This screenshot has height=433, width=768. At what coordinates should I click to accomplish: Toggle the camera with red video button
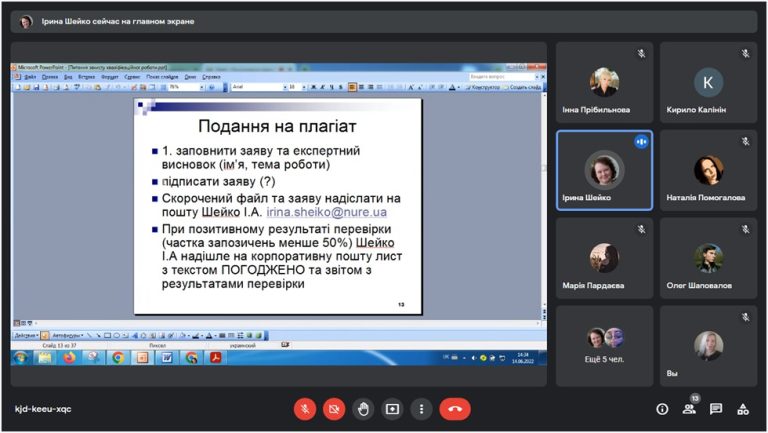click(x=334, y=409)
